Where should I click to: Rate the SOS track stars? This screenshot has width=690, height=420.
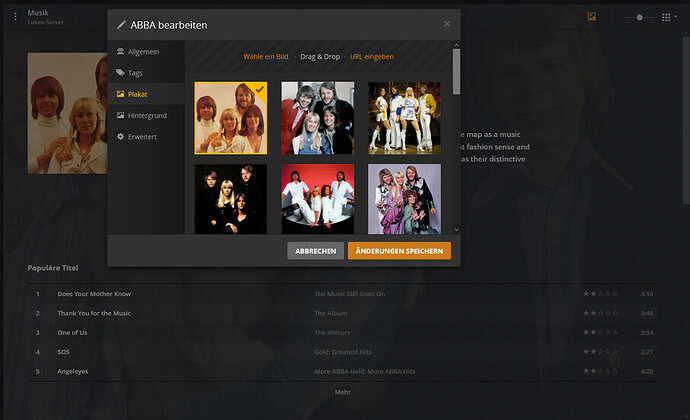click(601, 352)
